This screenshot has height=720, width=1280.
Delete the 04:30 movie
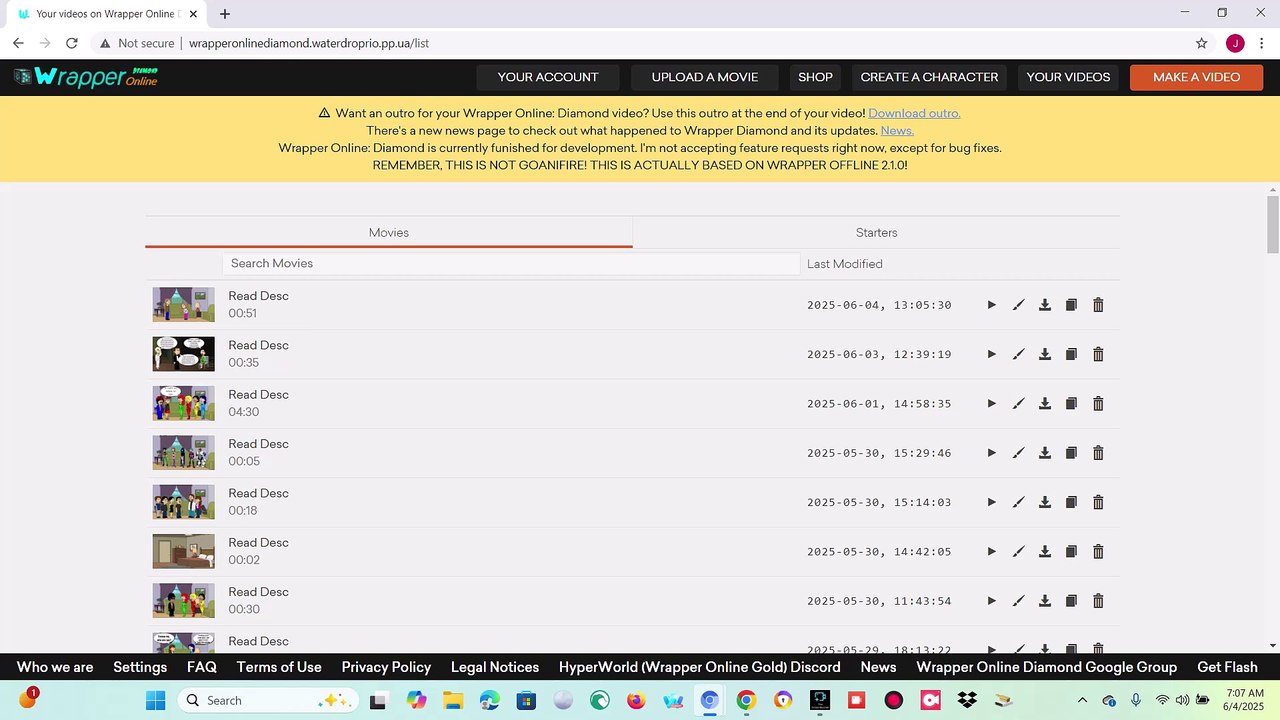[x=1098, y=404]
